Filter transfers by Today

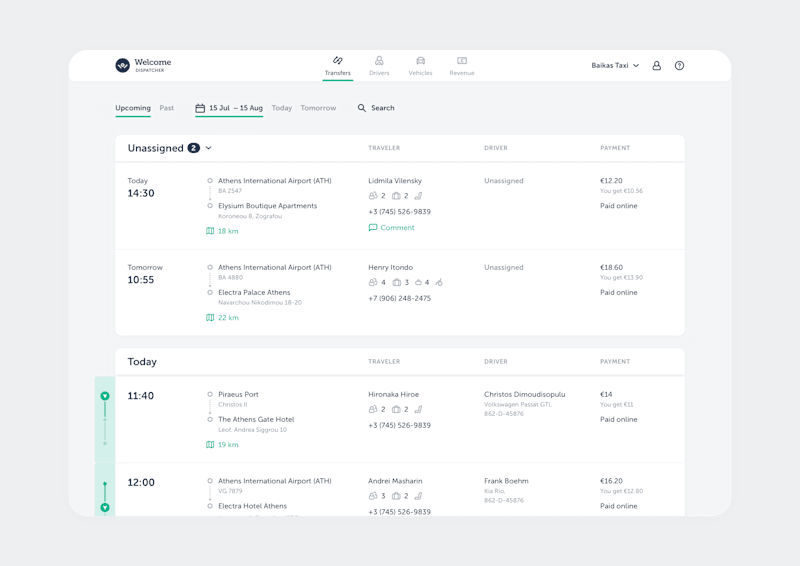(282, 108)
